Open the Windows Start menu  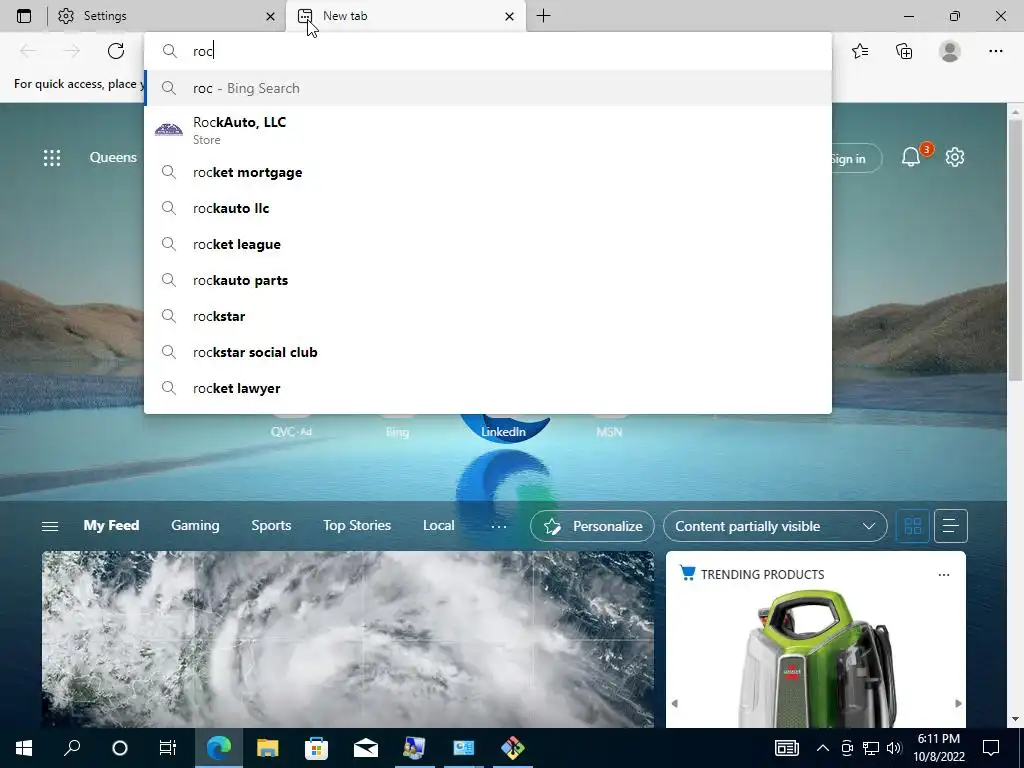coord(24,748)
